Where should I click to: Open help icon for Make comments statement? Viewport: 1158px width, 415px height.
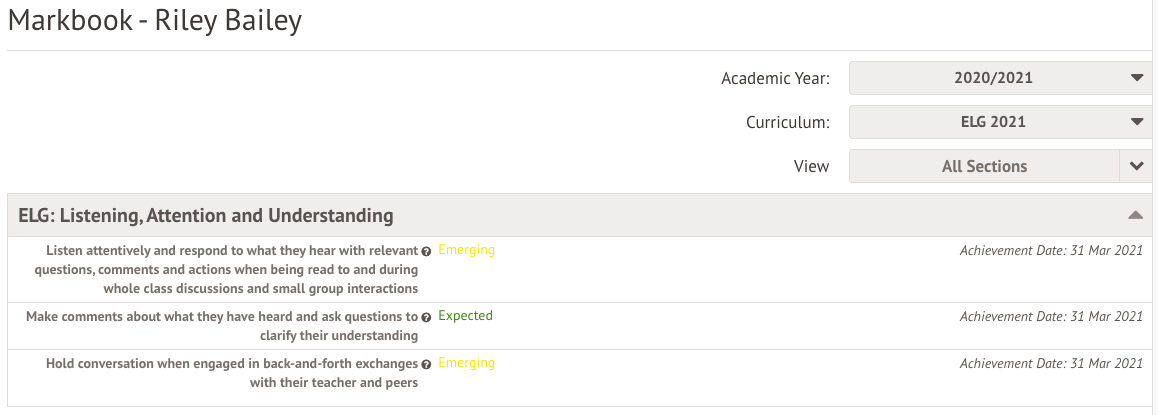point(427,317)
